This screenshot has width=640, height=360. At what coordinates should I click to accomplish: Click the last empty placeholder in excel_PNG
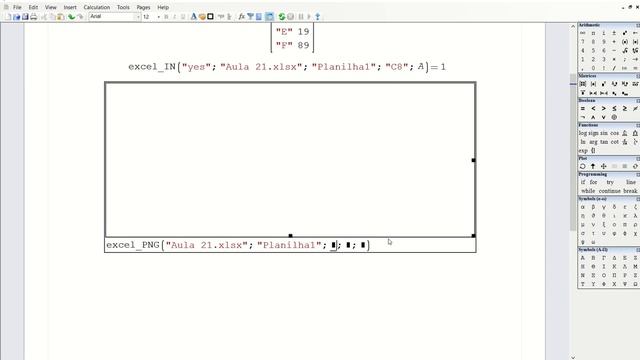click(363, 245)
